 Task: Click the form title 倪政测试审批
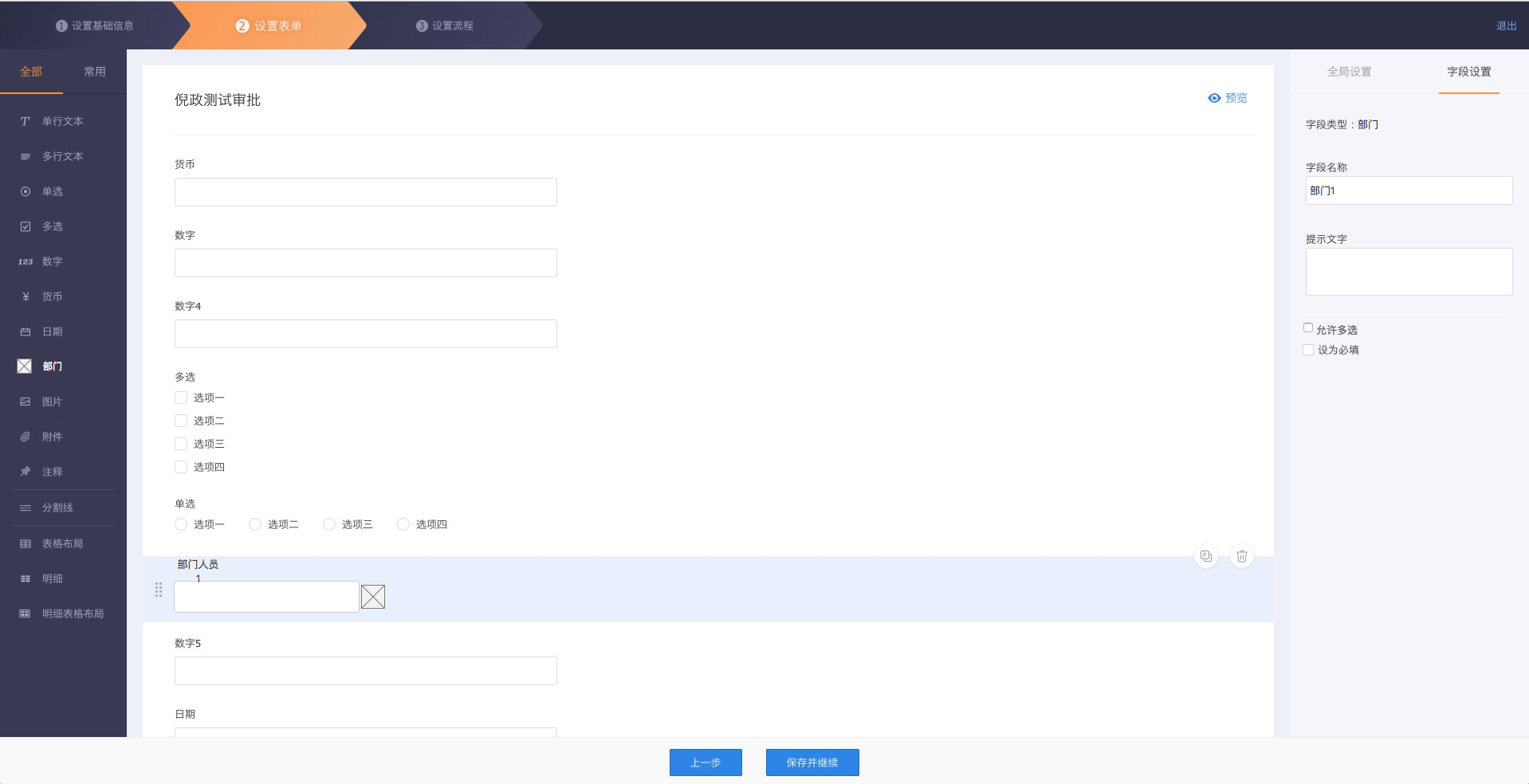(x=218, y=100)
